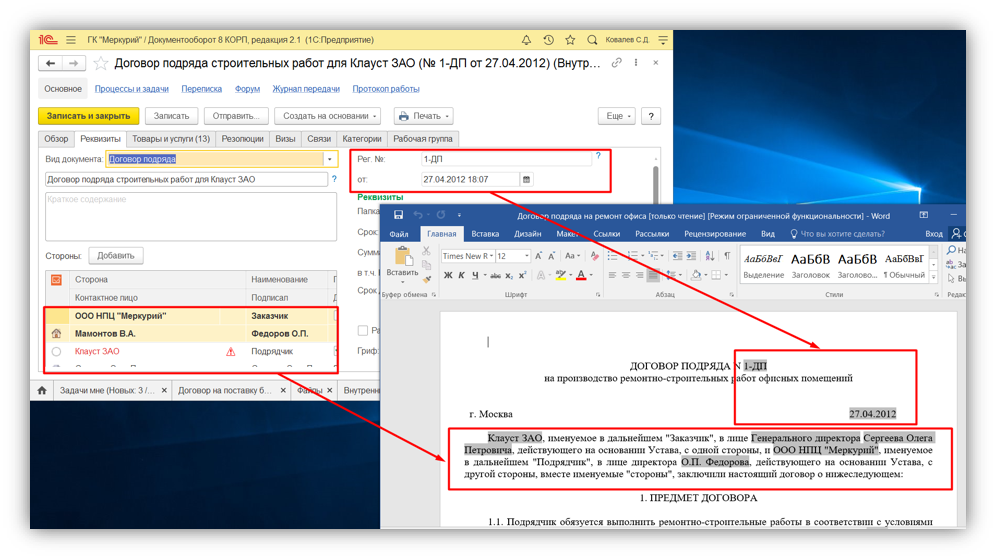This screenshot has width=996, height=558.
Task: Add document to favorites with title star
Action: pyautogui.click(x=100, y=63)
